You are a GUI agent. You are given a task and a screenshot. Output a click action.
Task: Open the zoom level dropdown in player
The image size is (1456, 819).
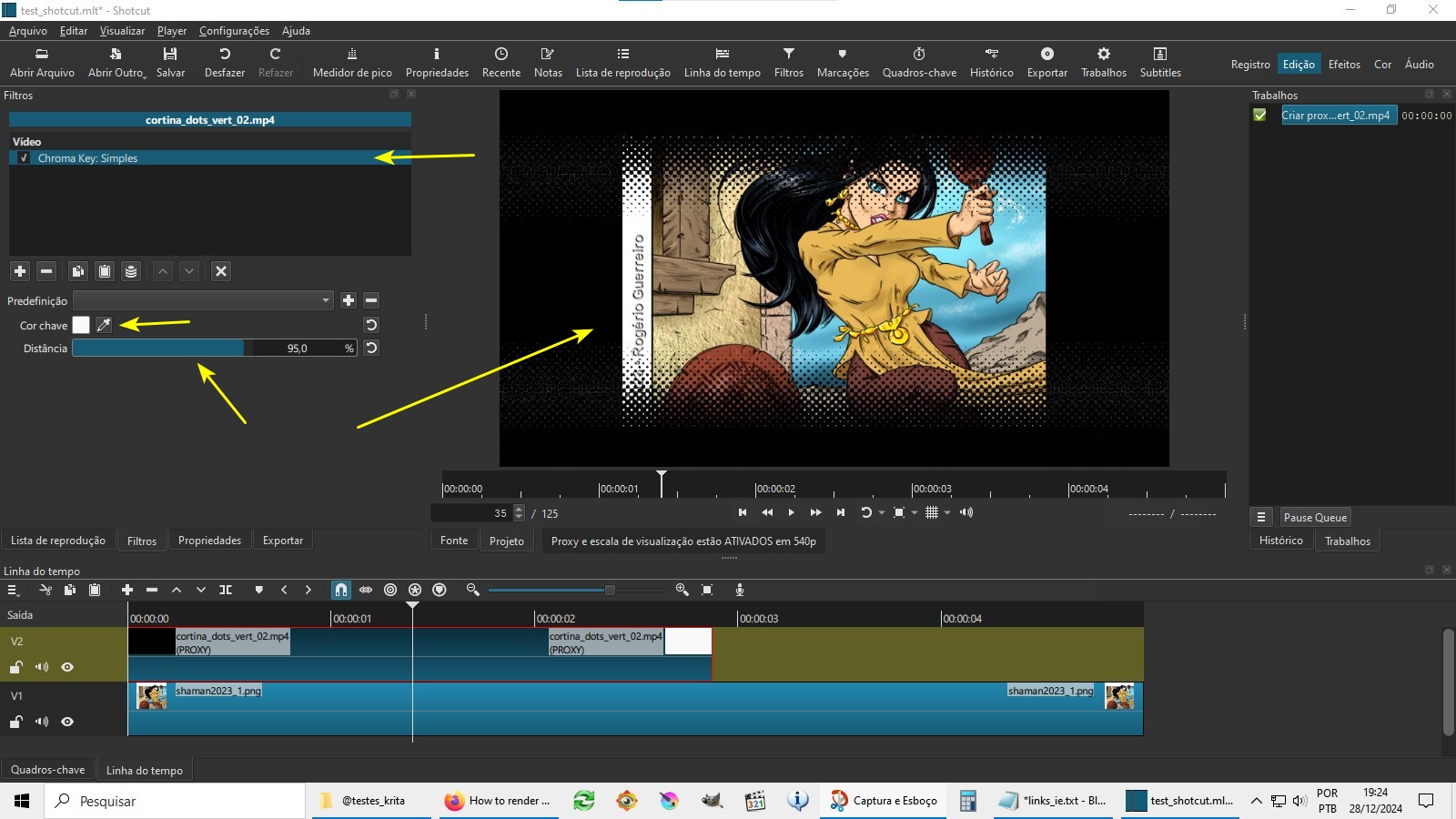pyautogui.click(x=915, y=513)
